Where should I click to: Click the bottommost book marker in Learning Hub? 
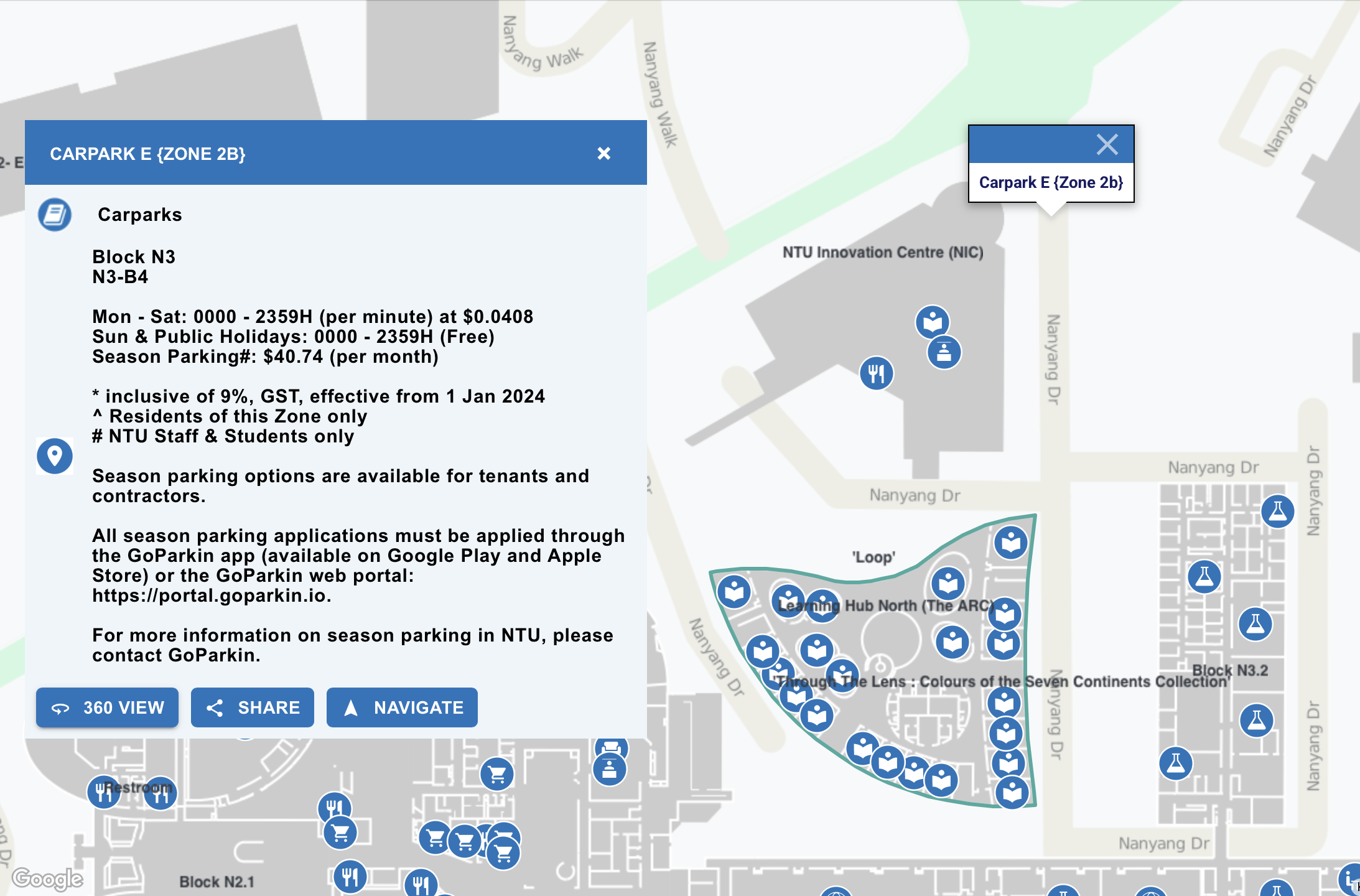point(1012,793)
